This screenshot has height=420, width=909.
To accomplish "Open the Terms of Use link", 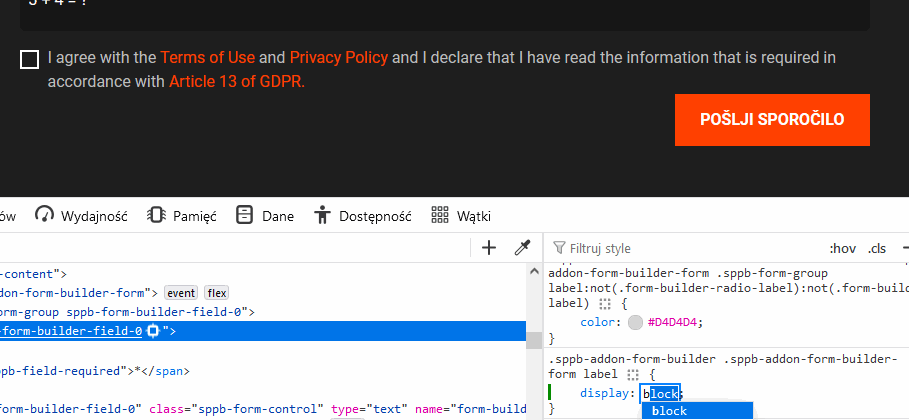I will (x=207, y=57).
